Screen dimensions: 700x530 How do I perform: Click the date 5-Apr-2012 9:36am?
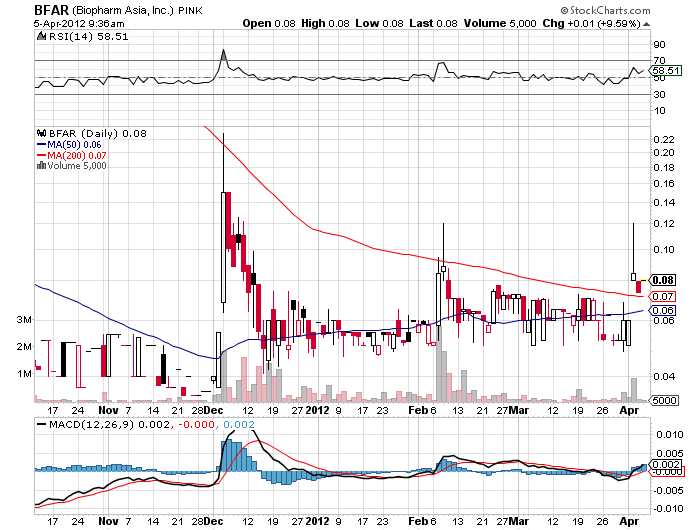tap(79, 24)
